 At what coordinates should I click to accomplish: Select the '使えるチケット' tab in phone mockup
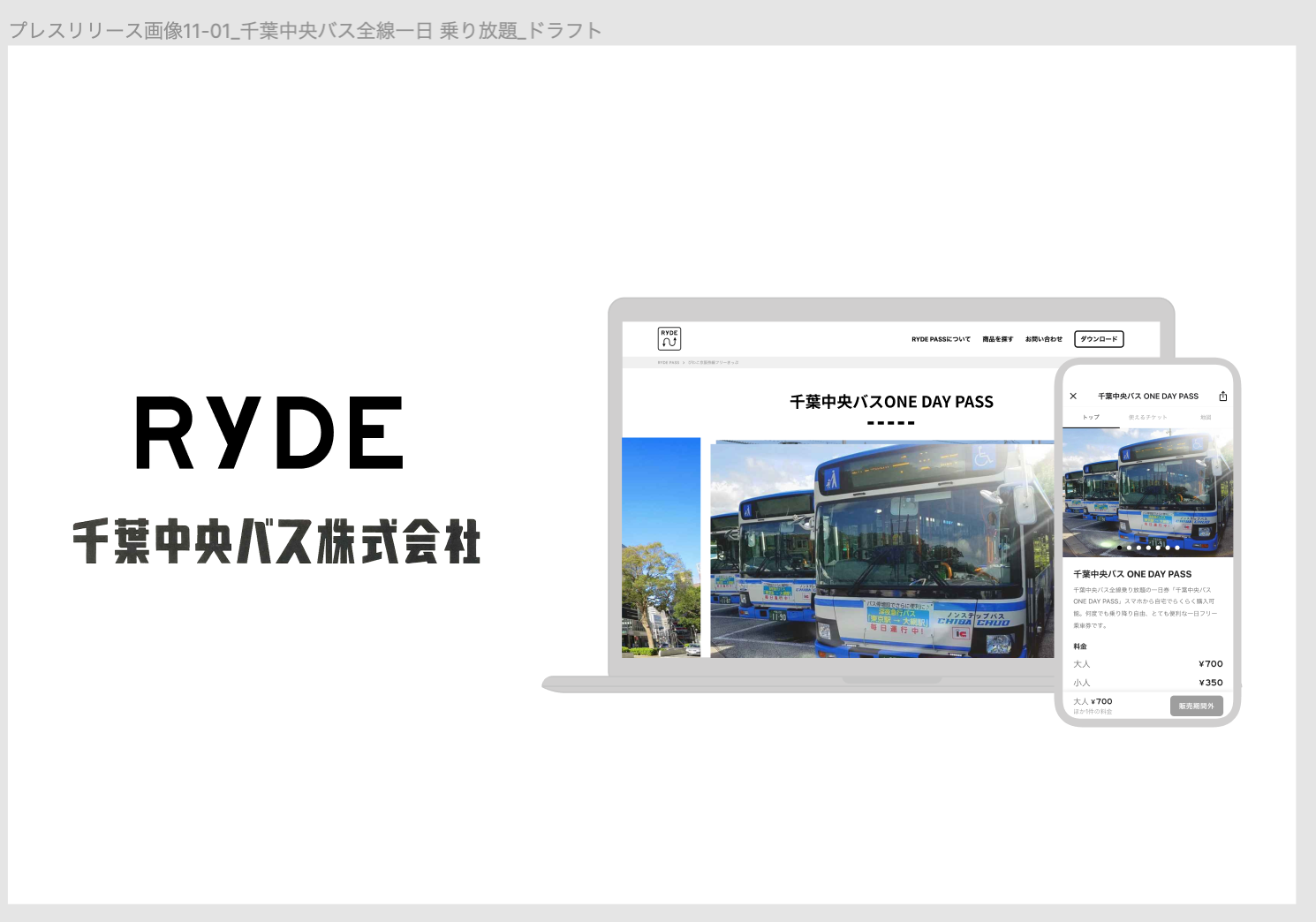[1148, 417]
